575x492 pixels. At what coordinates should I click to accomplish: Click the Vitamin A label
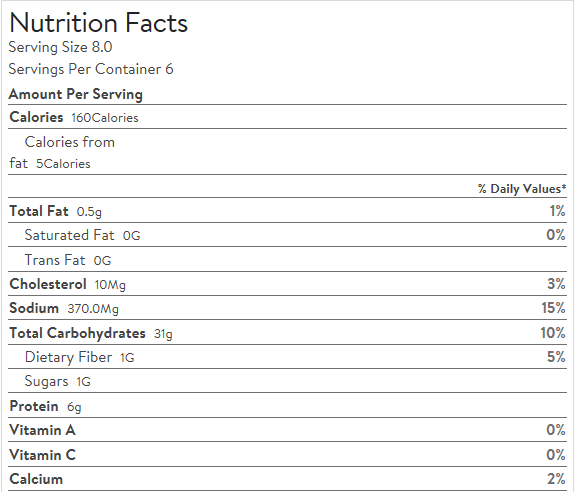tap(43, 430)
